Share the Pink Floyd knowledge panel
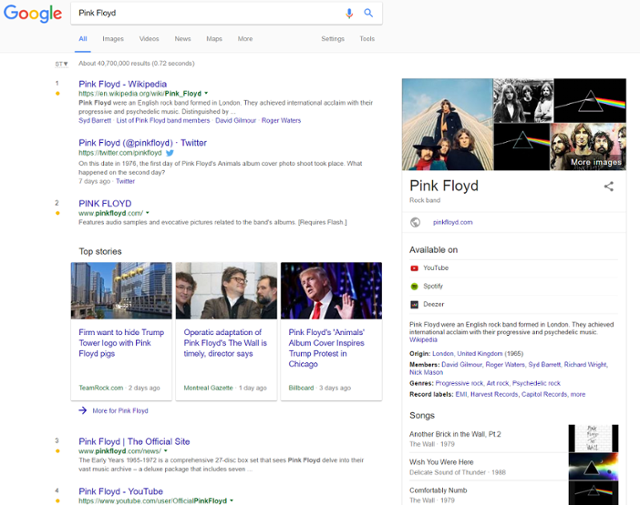 pyautogui.click(x=609, y=186)
